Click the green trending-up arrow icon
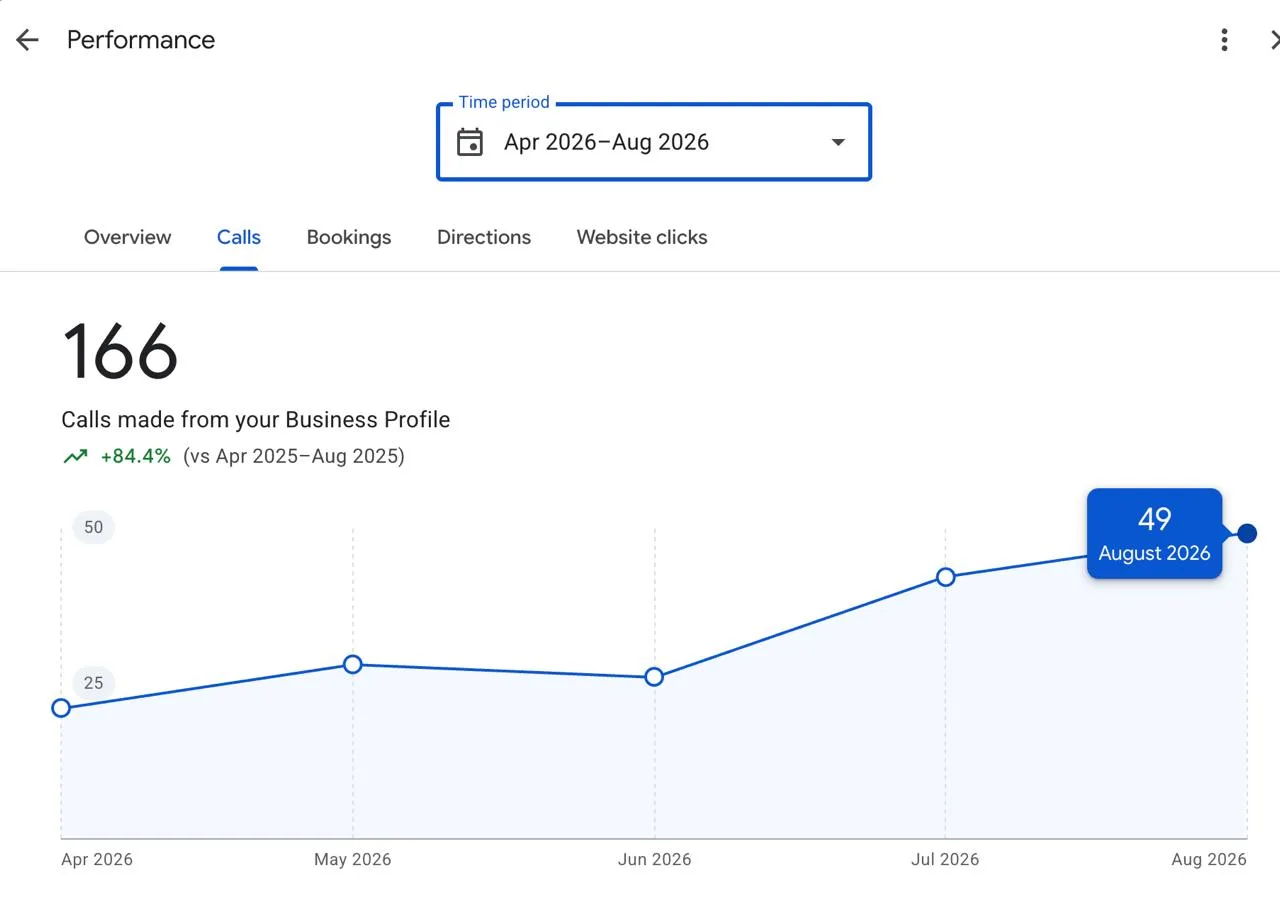The image size is (1280, 900). coord(75,456)
